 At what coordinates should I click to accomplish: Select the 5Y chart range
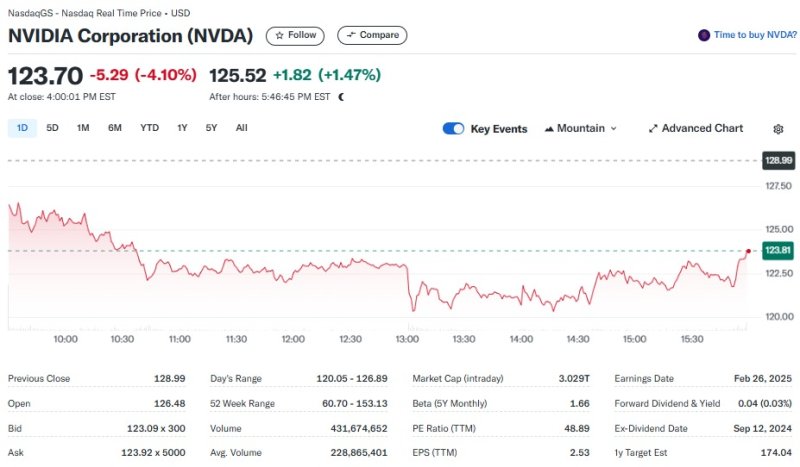tap(211, 128)
